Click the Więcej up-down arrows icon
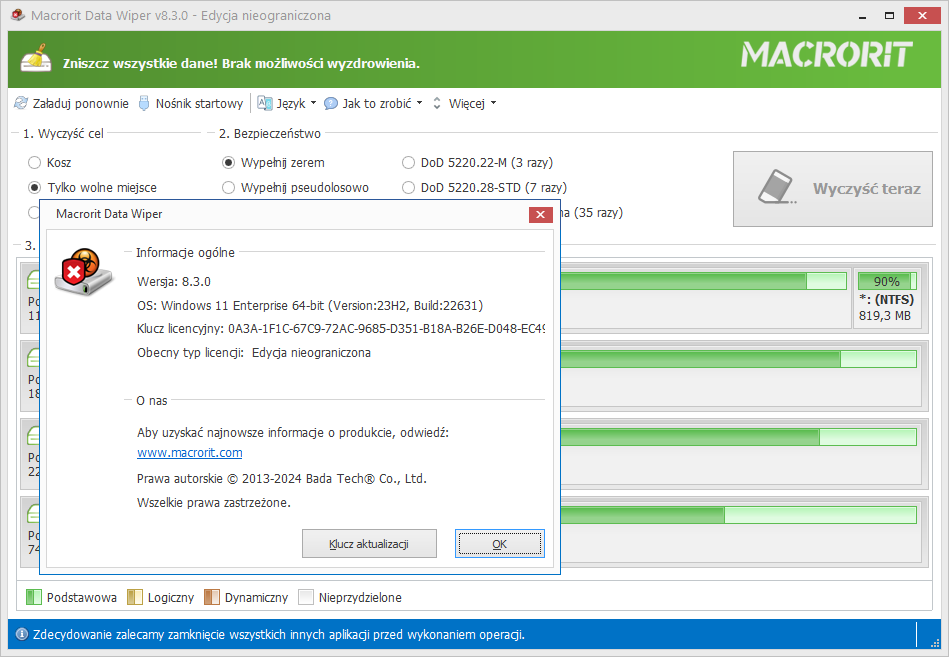This screenshot has width=949, height=657. pyautogui.click(x=437, y=103)
